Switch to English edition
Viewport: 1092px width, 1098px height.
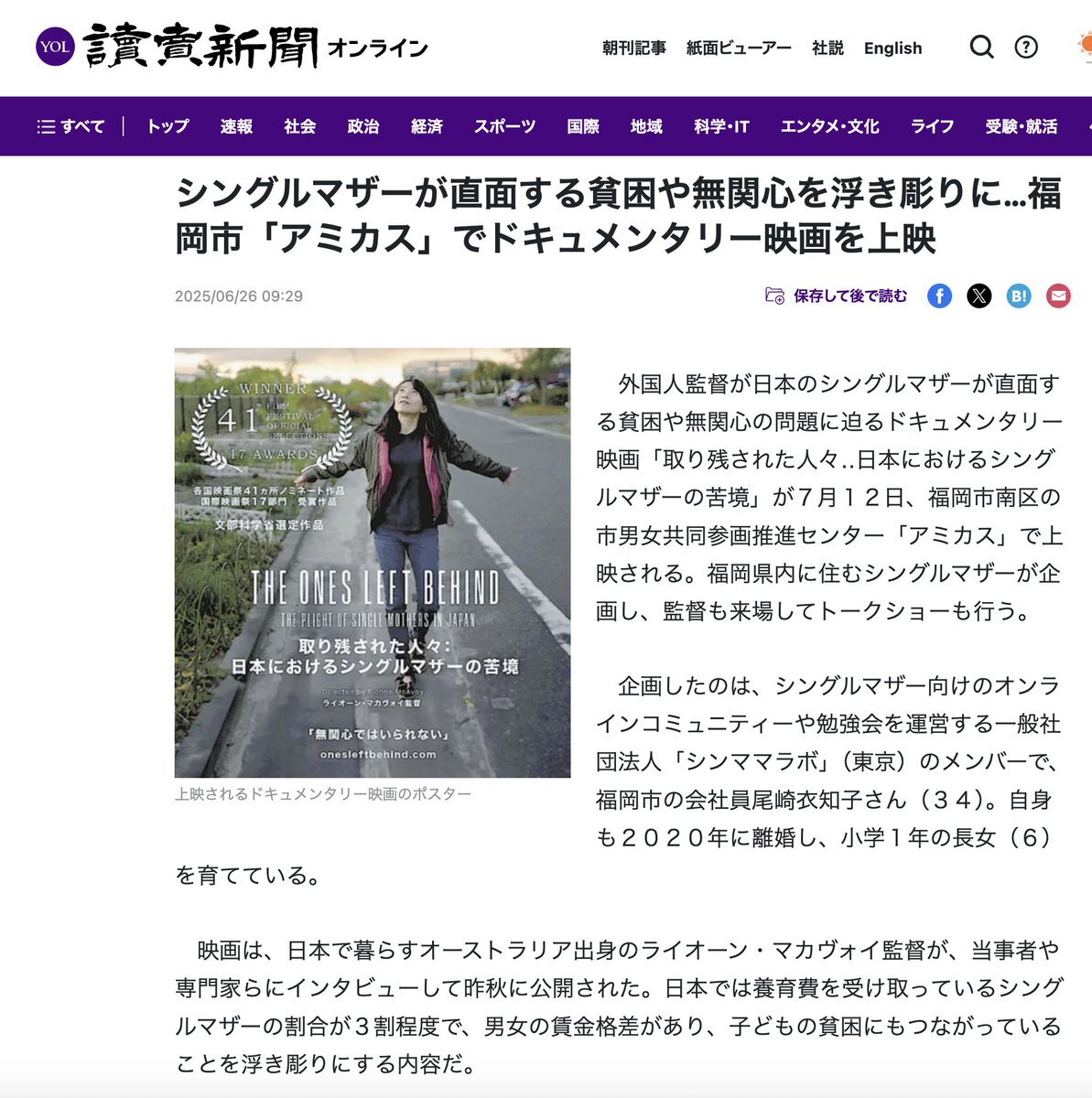click(x=893, y=48)
